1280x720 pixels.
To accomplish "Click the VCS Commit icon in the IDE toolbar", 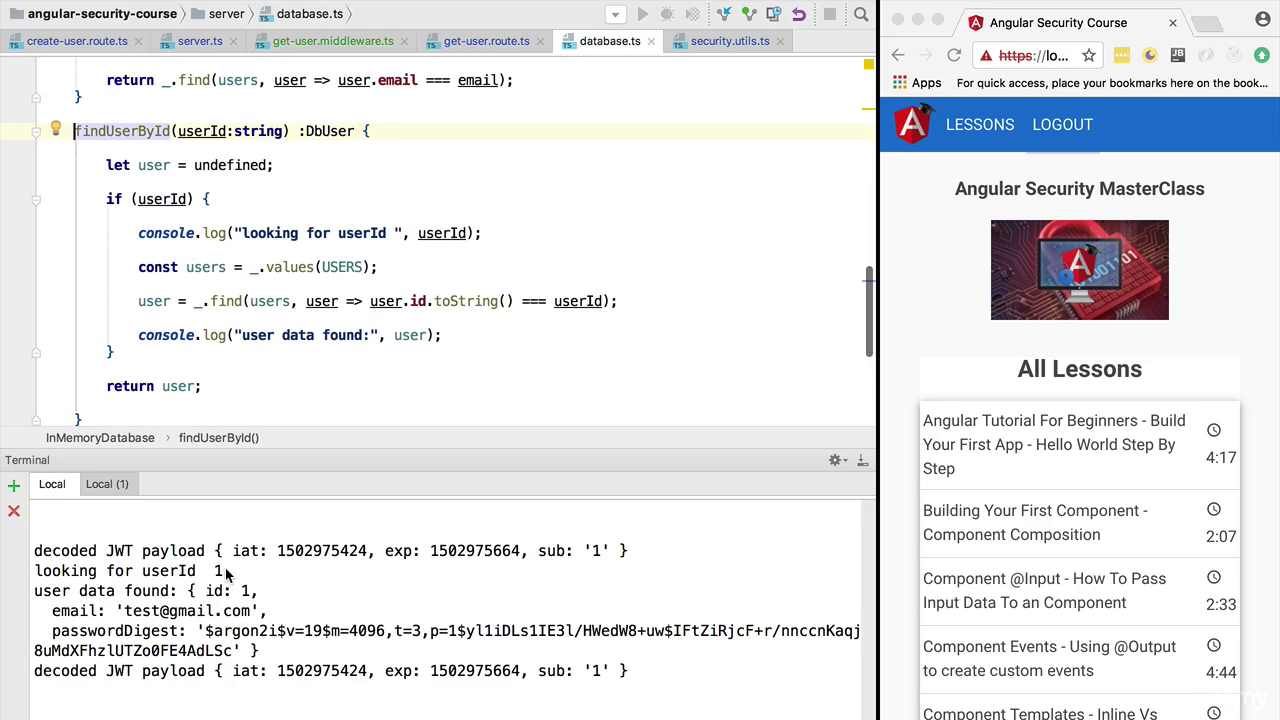I will click(747, 14).
